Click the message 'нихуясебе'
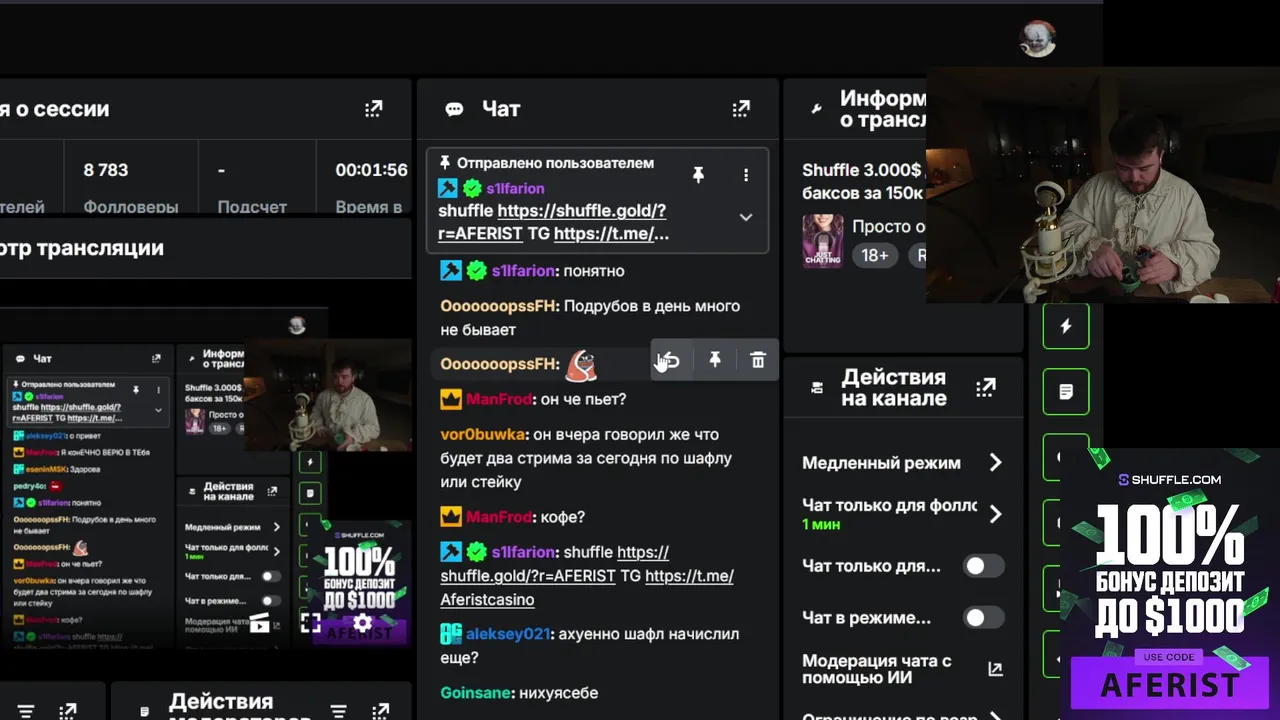Screen dimensions: 1280x720 pos(560,693)
